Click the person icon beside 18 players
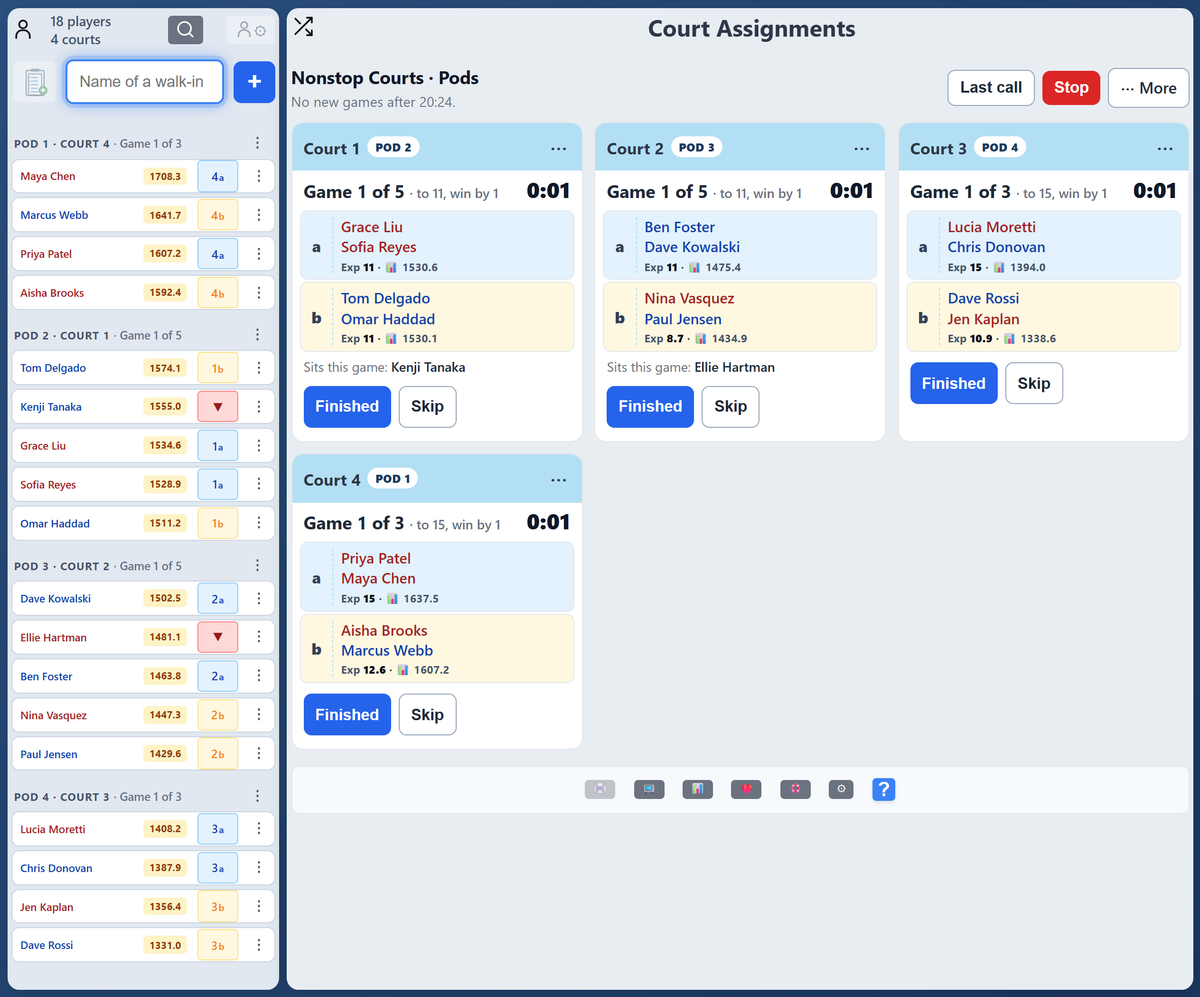 click(x=24, y=30)
